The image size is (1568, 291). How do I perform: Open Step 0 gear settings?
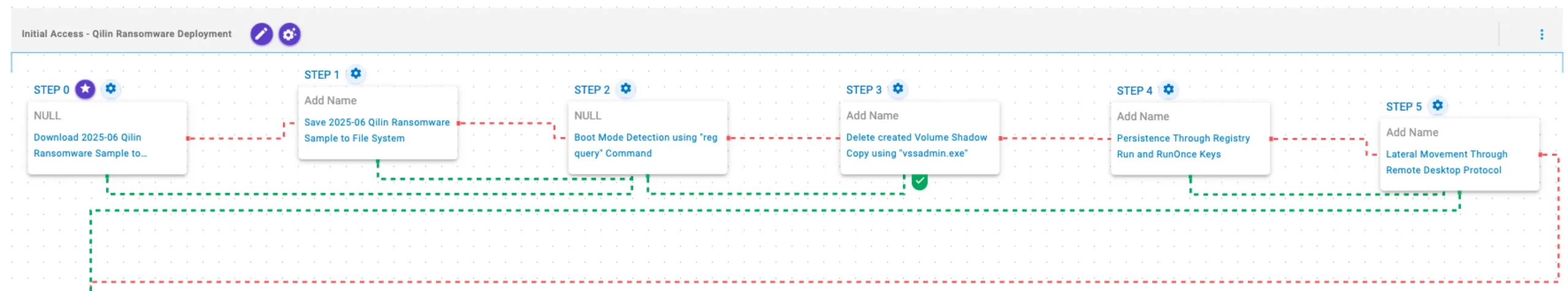coord(111,89)
